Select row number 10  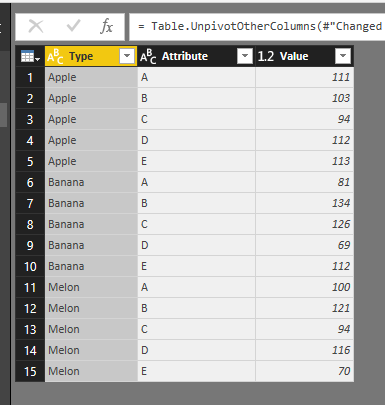30,266
